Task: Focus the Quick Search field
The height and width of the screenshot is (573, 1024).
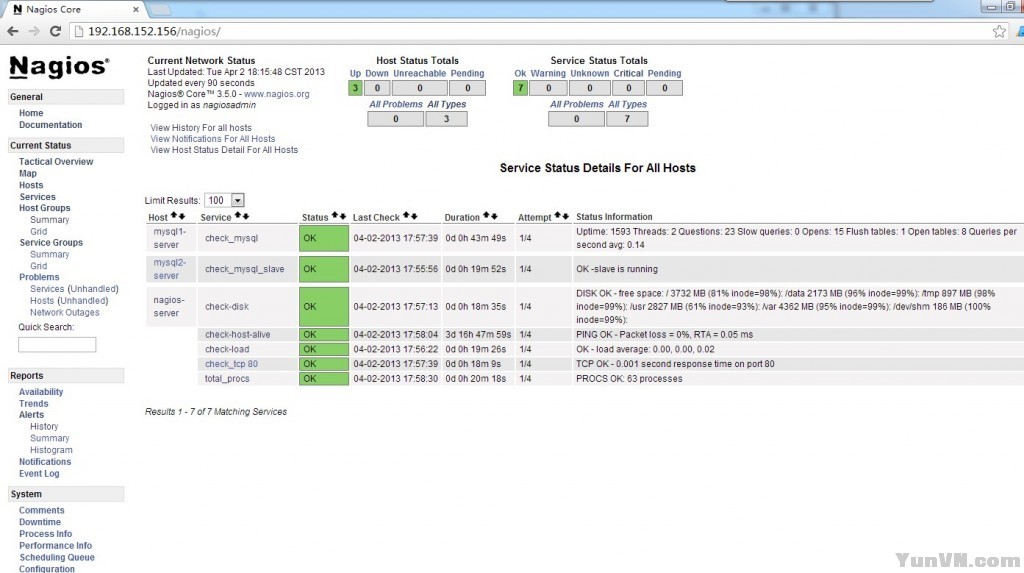Action: [x=57, y=344]
